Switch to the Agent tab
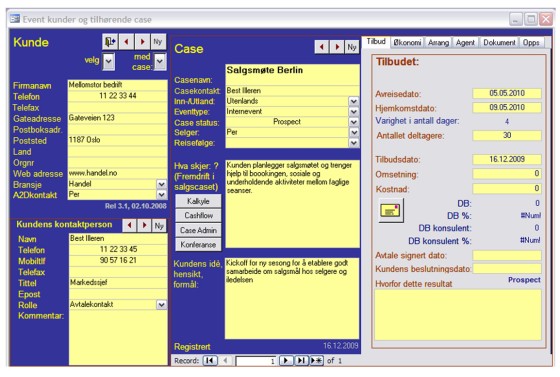 pyautogui.click(x=465, y=42)
